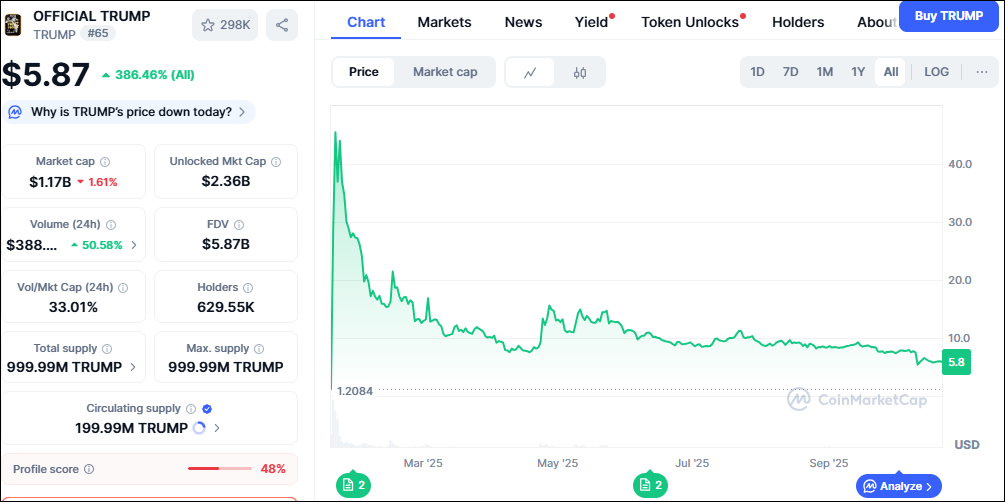Click the Profile score info icon

(89, 469)
